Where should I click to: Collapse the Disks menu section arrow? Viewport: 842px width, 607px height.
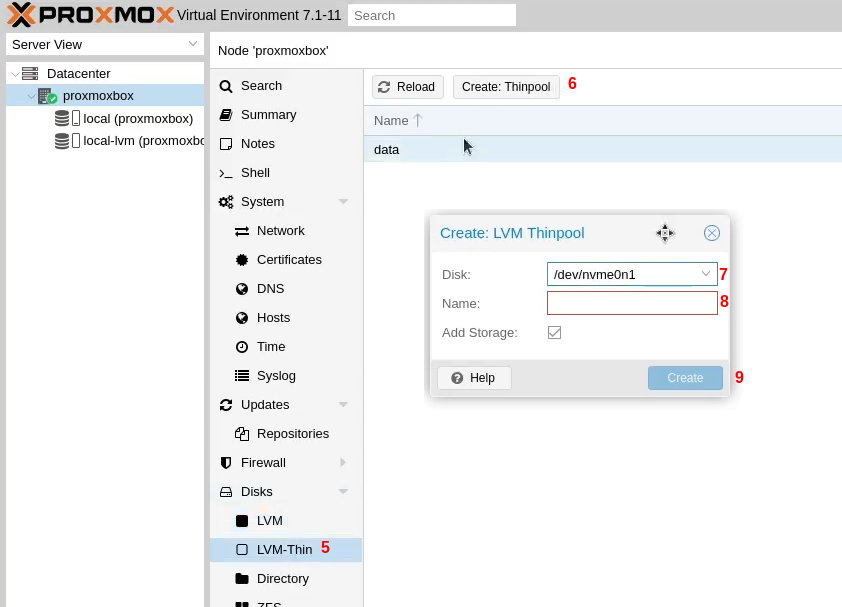(343, 492)
